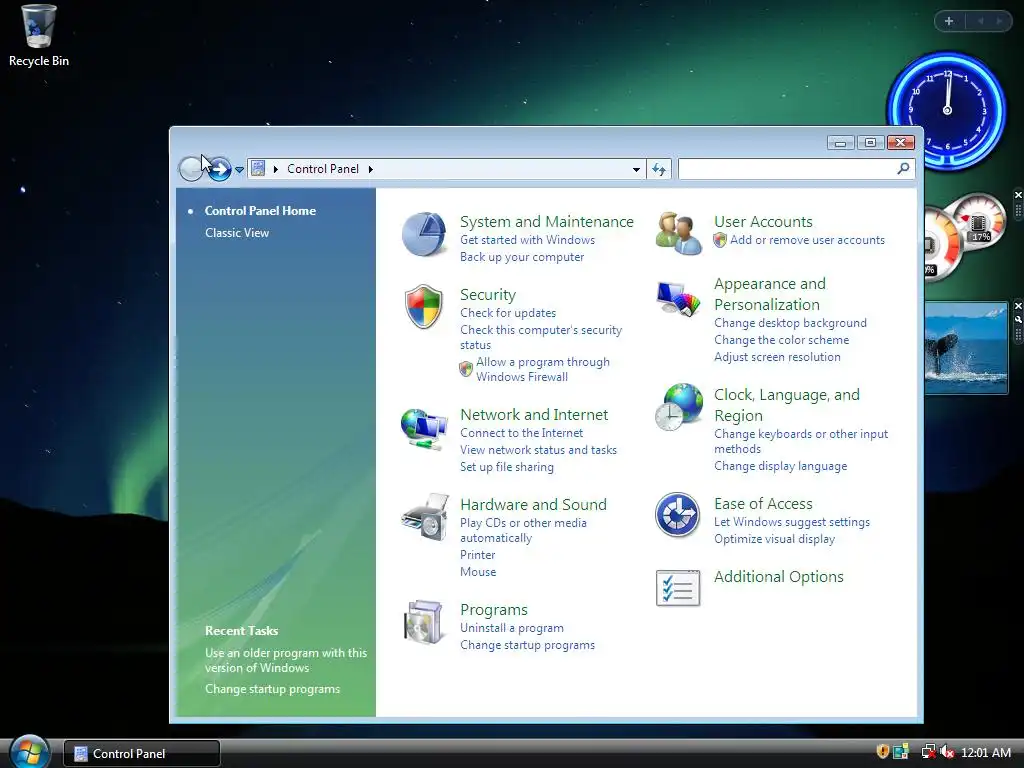Click Change the color scheme

tap(781, 340)
